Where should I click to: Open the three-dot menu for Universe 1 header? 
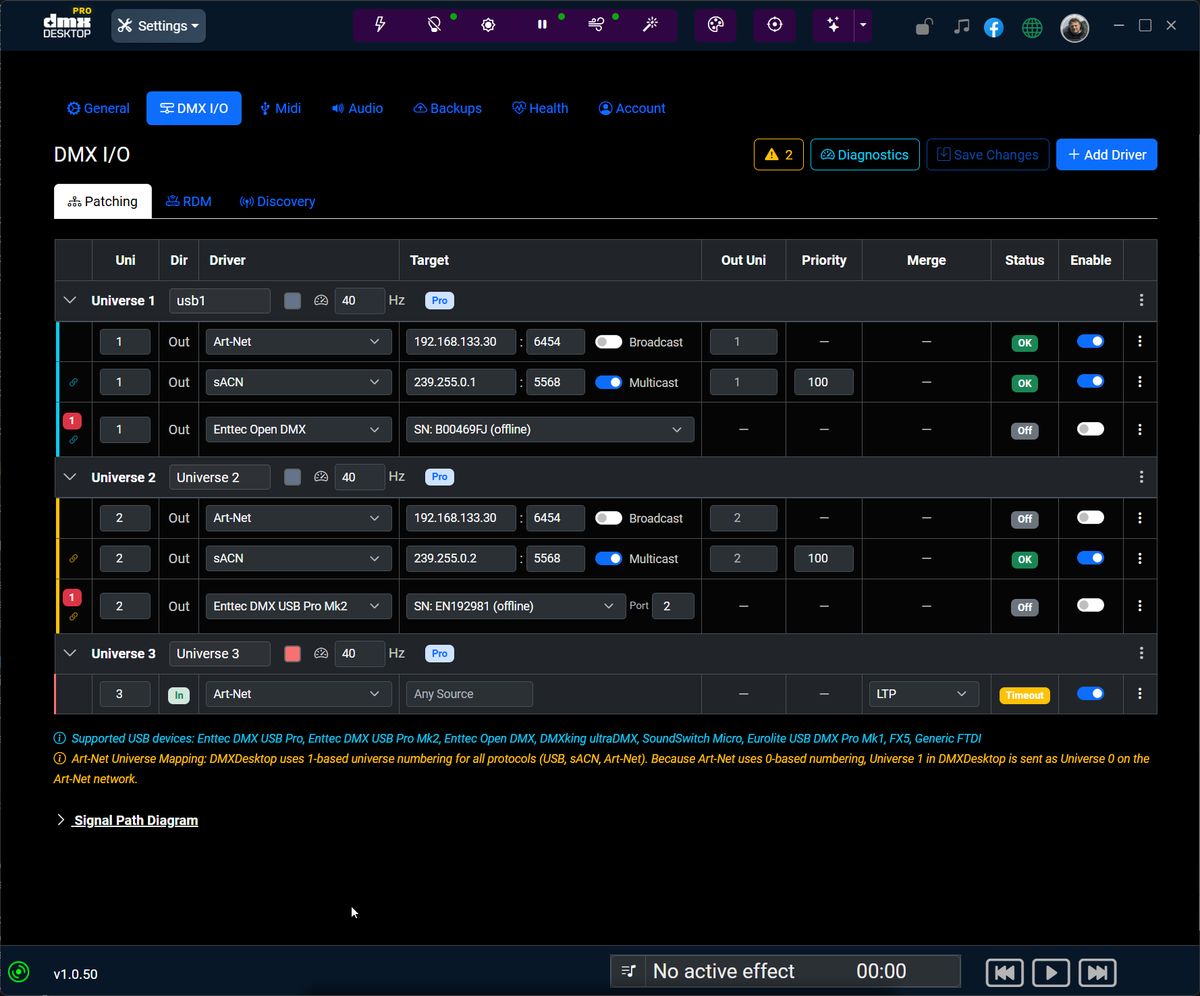tap(1141, 300)
